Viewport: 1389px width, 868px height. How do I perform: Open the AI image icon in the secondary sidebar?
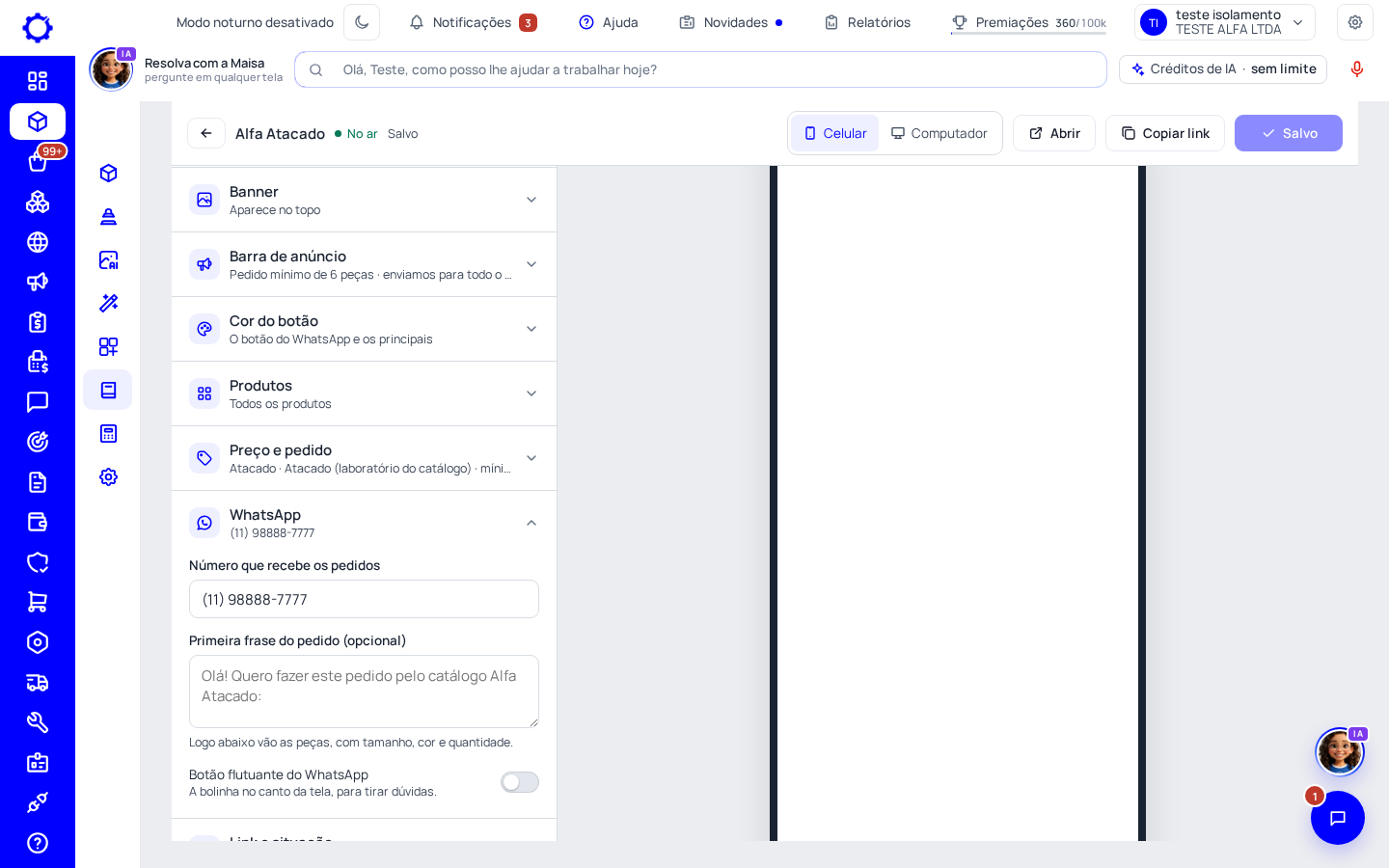tap(108, 259)
